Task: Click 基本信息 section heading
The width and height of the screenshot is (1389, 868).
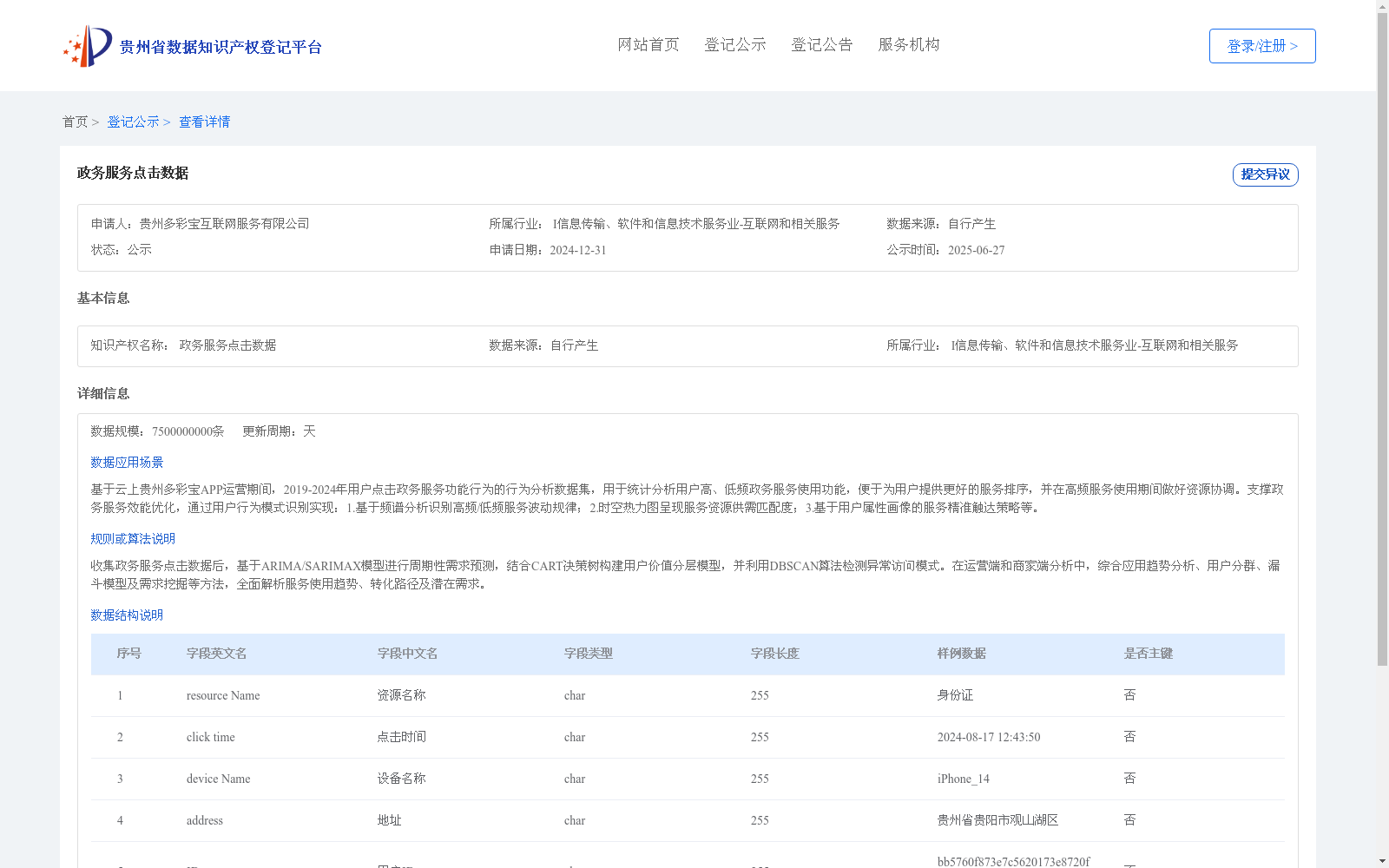Action: click(x=103, y=298)
